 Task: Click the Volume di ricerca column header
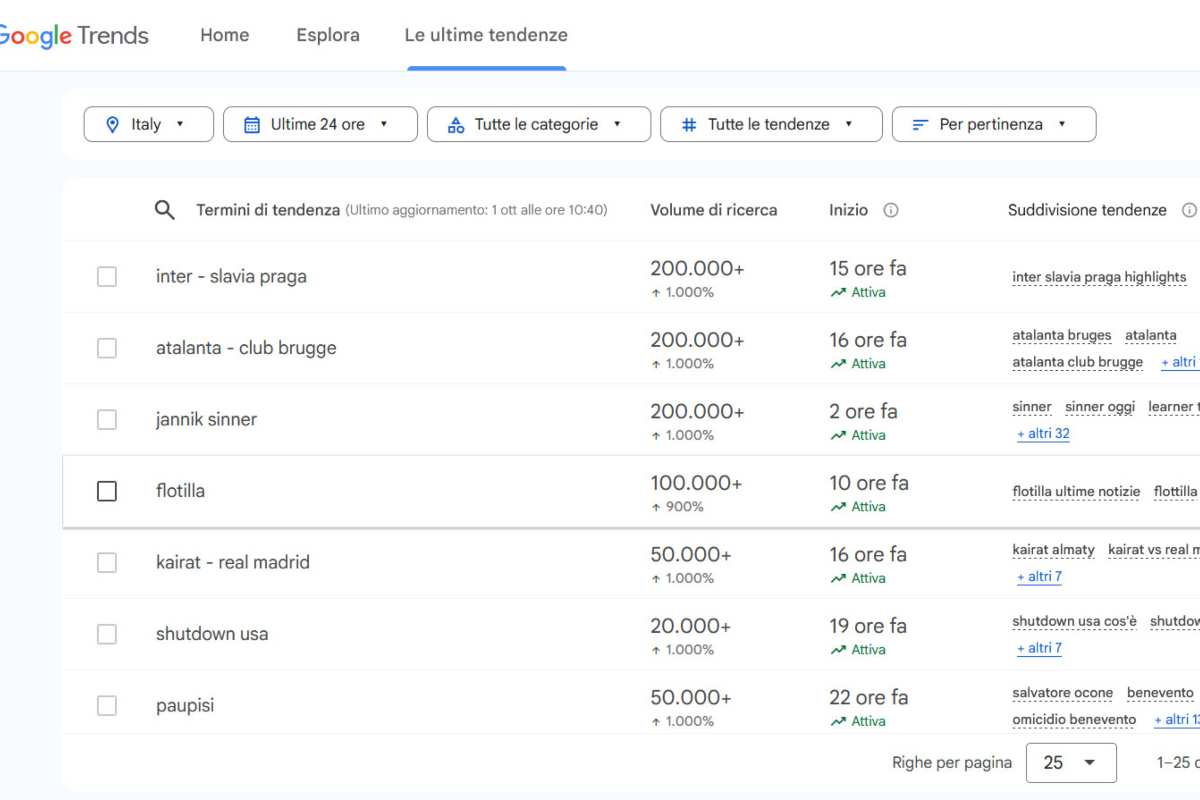click(713, 210)
